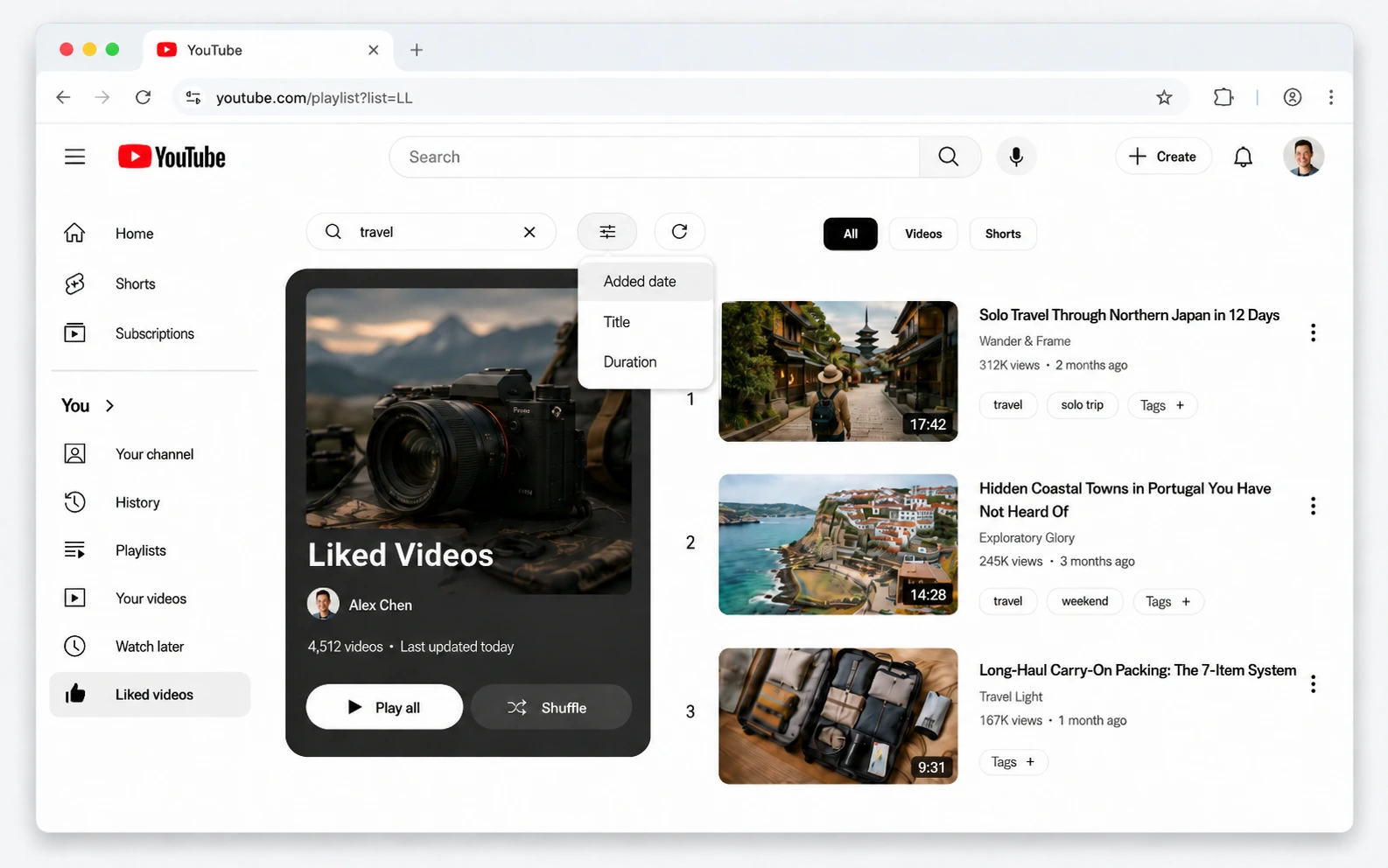Viewport: 1388px width, 868px height.
Task: View site information icon in address bar
Action: (x=193, y=97)
